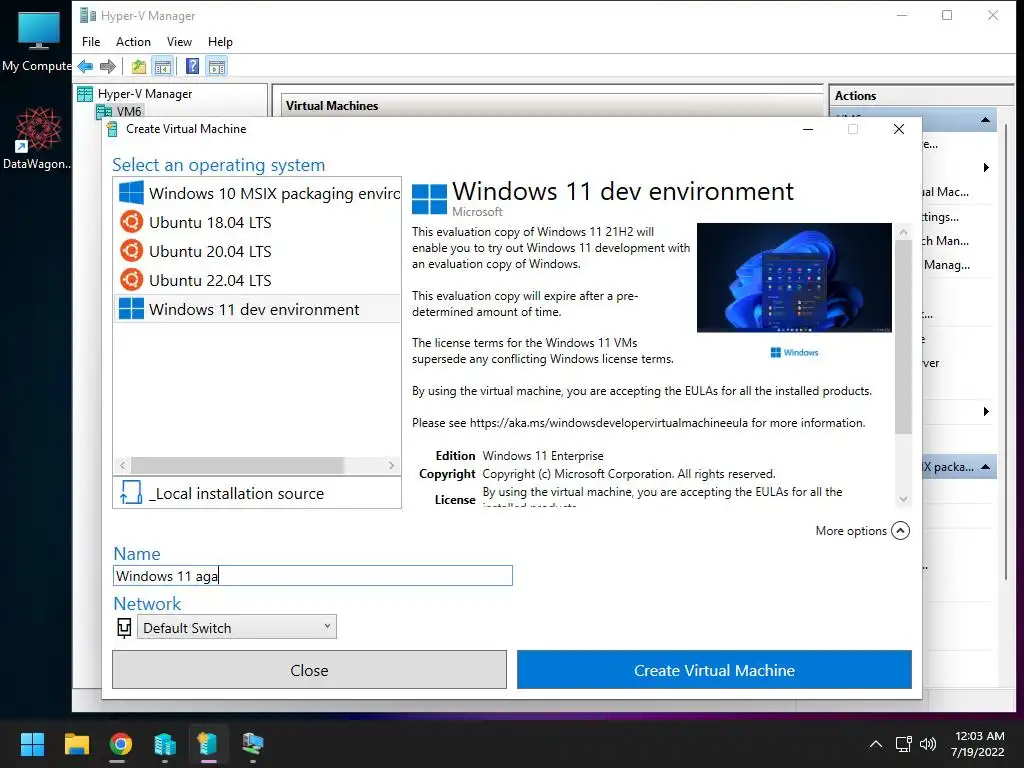Click the Edition value Windows 11 Enterprise
1024x768 pixels.
tap(543, 456)
